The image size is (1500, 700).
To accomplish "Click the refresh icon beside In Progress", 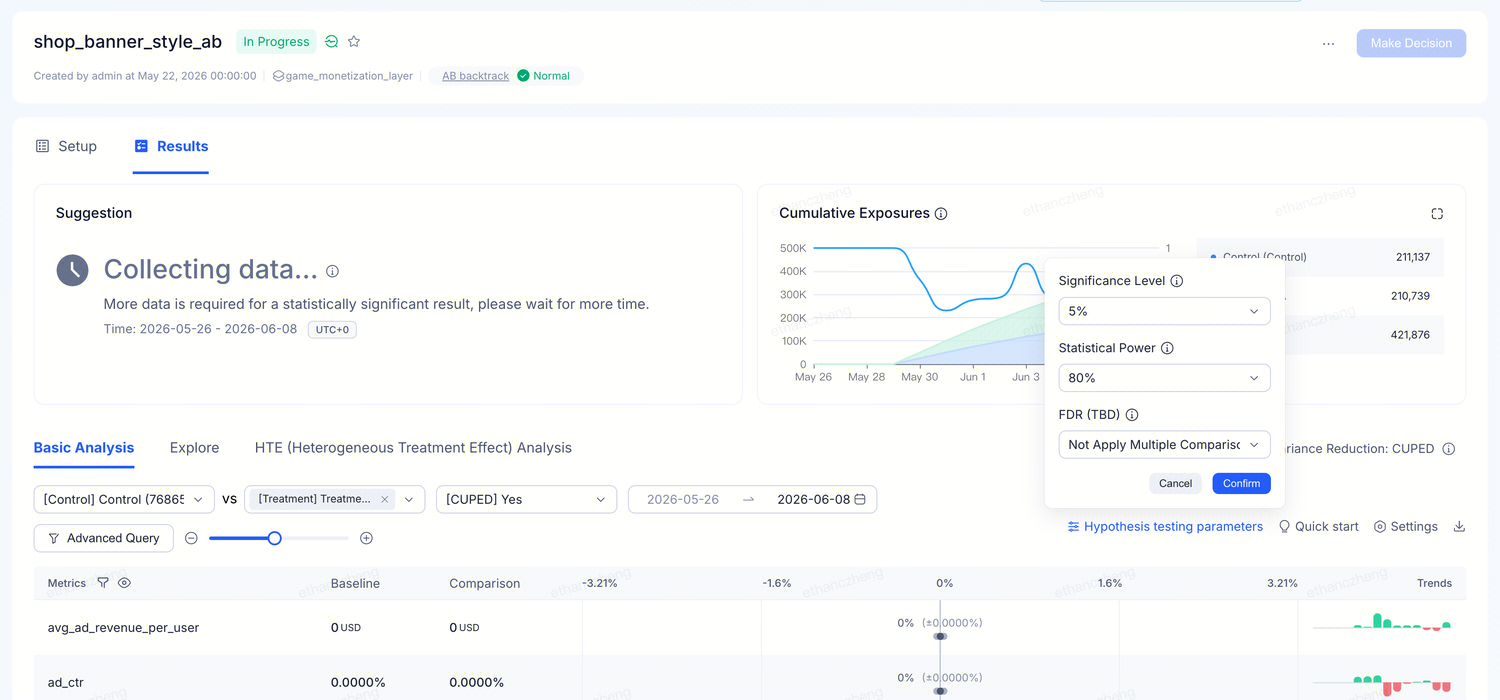I will pos(332,42).
